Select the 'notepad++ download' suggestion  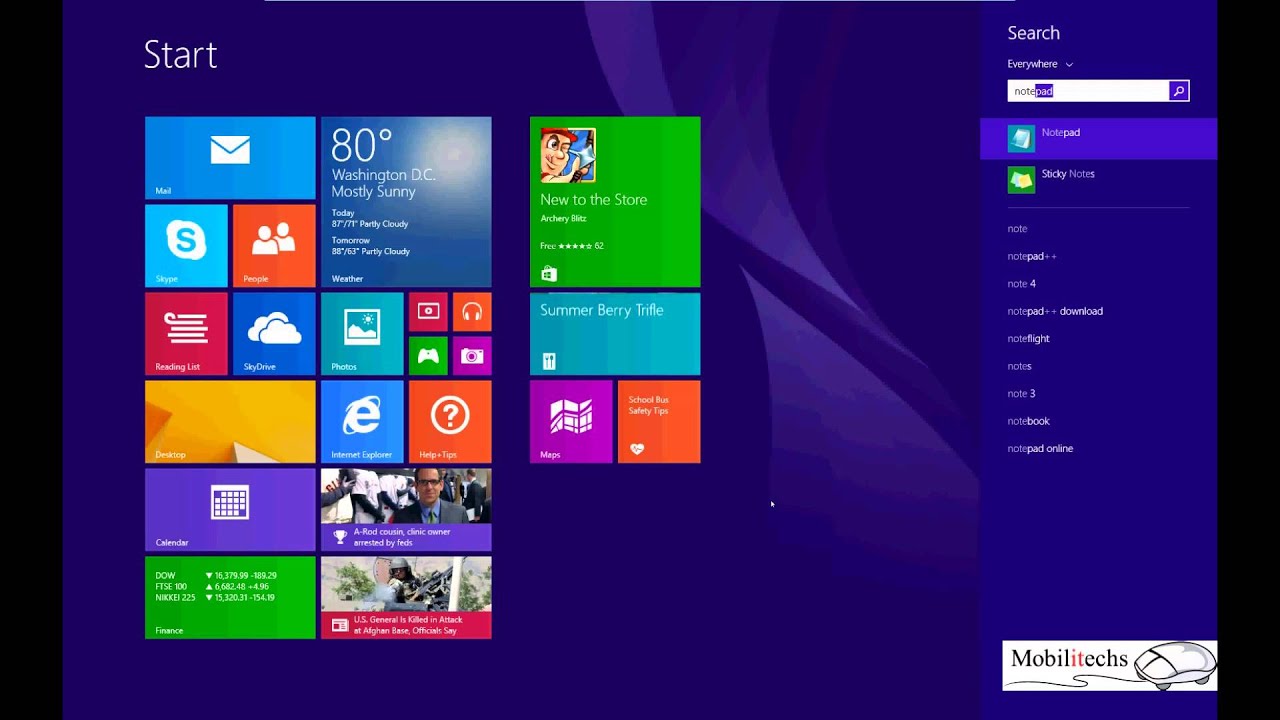tap(1055, 311)
